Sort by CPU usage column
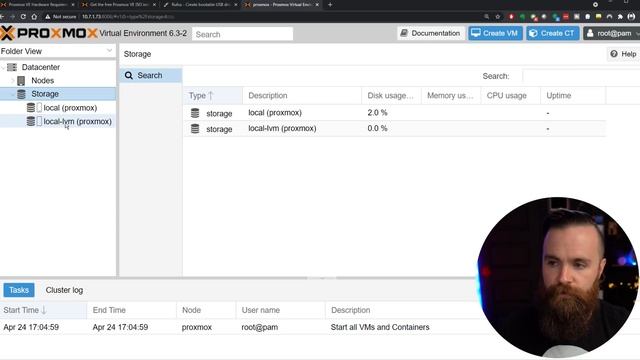The width and height of the screenshot is (640, 360). [510, 96]
